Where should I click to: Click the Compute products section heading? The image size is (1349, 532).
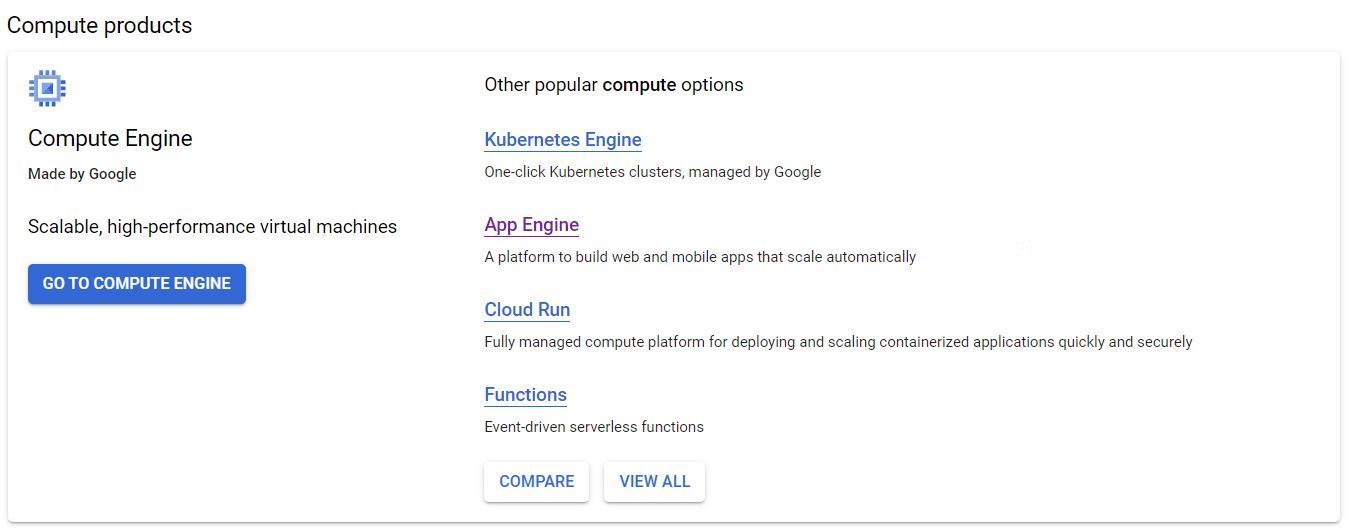pyautogui.click(x=99, y=26)
